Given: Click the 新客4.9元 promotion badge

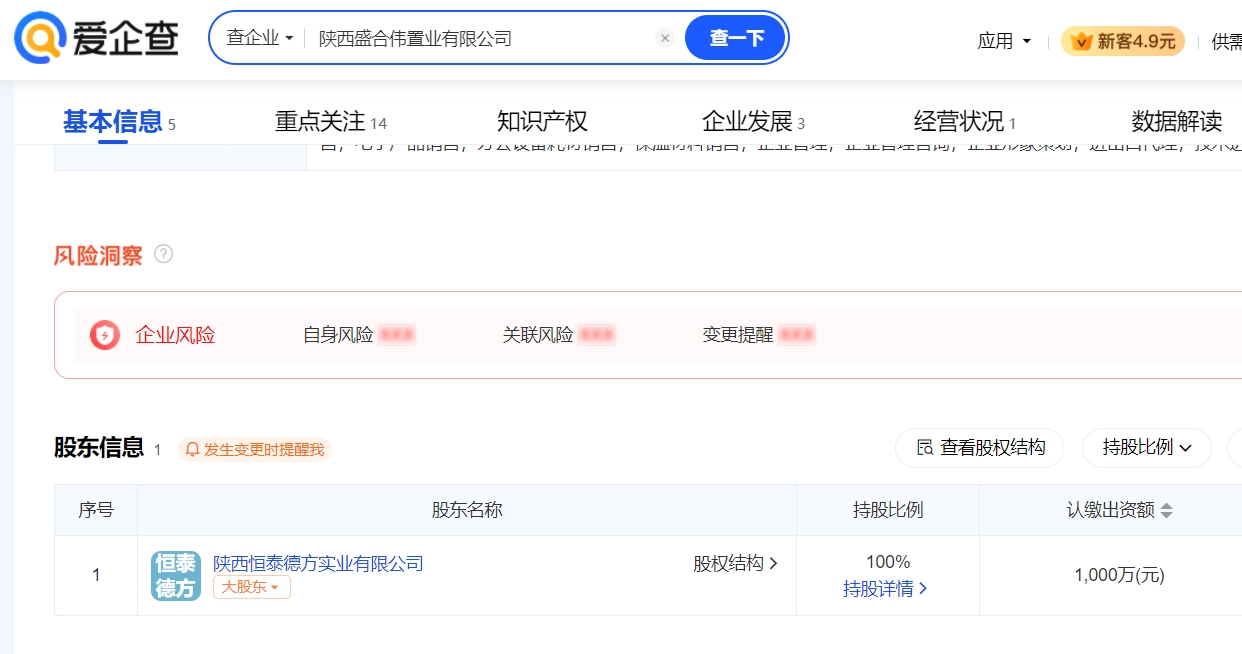Looking at the screenshot, I should 1123,41.
